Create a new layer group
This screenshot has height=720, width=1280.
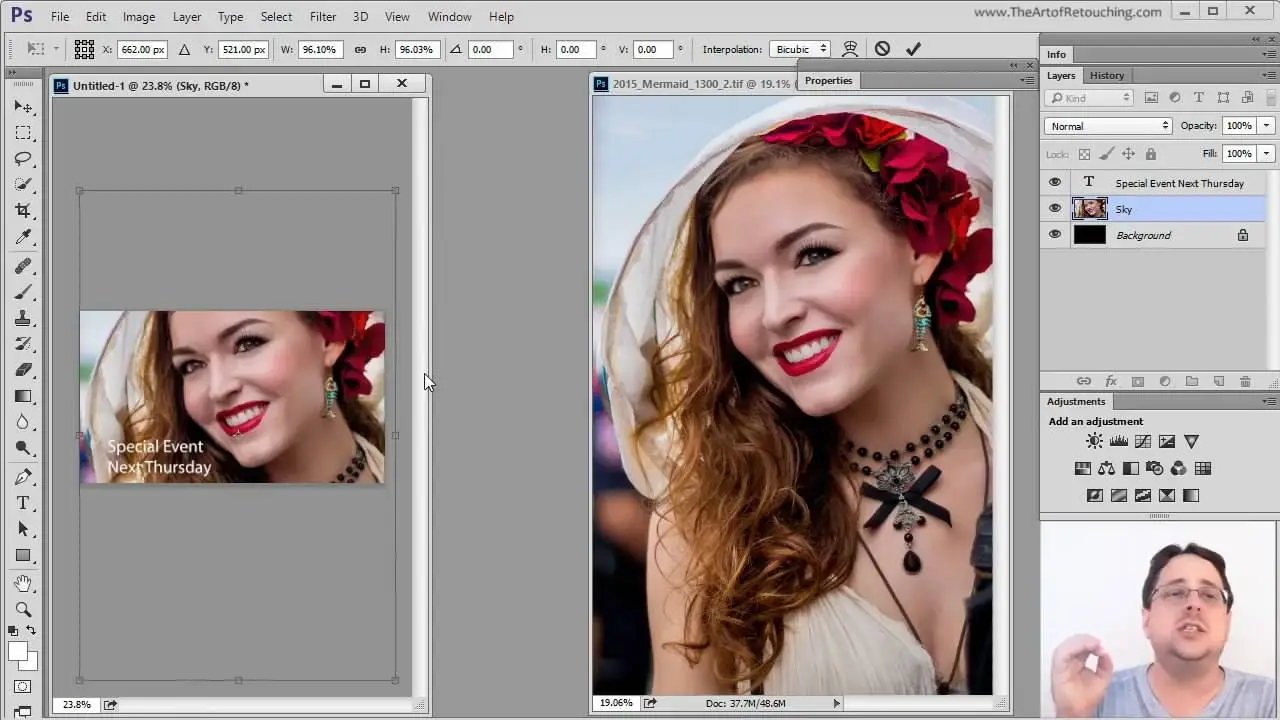(x=1191, y=381)
